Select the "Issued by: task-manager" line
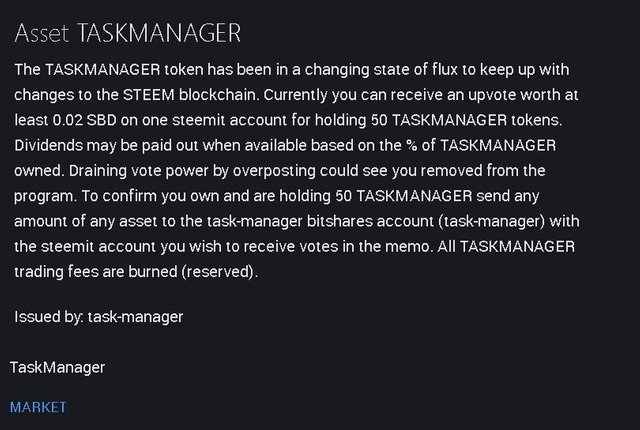Image resolution: width=640 pixels, height=430 pixels. coord(98,317)
